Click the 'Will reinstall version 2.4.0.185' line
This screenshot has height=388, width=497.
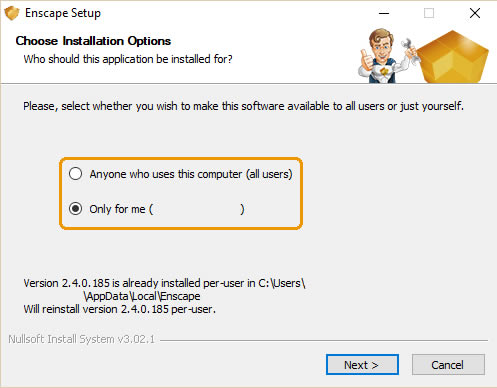click(x=119, y=309)
